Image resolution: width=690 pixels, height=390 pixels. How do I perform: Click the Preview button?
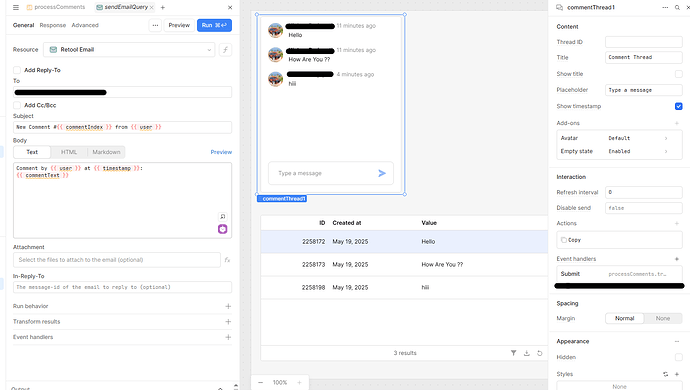pyautogui.click(x=179, y=25)
